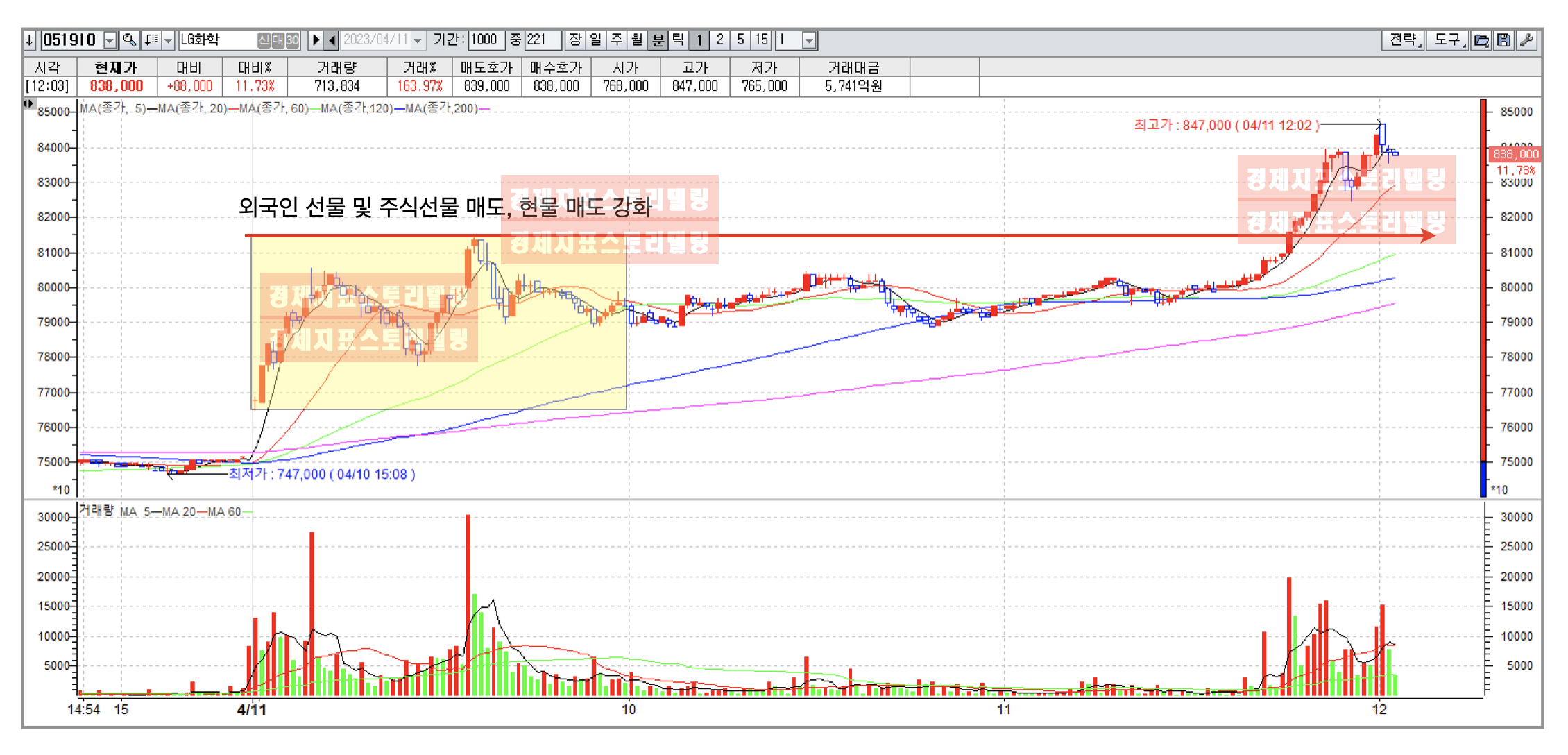Toggle the 분 (minute) chart period
This screenshot has width=1568, height=755.
658,40
